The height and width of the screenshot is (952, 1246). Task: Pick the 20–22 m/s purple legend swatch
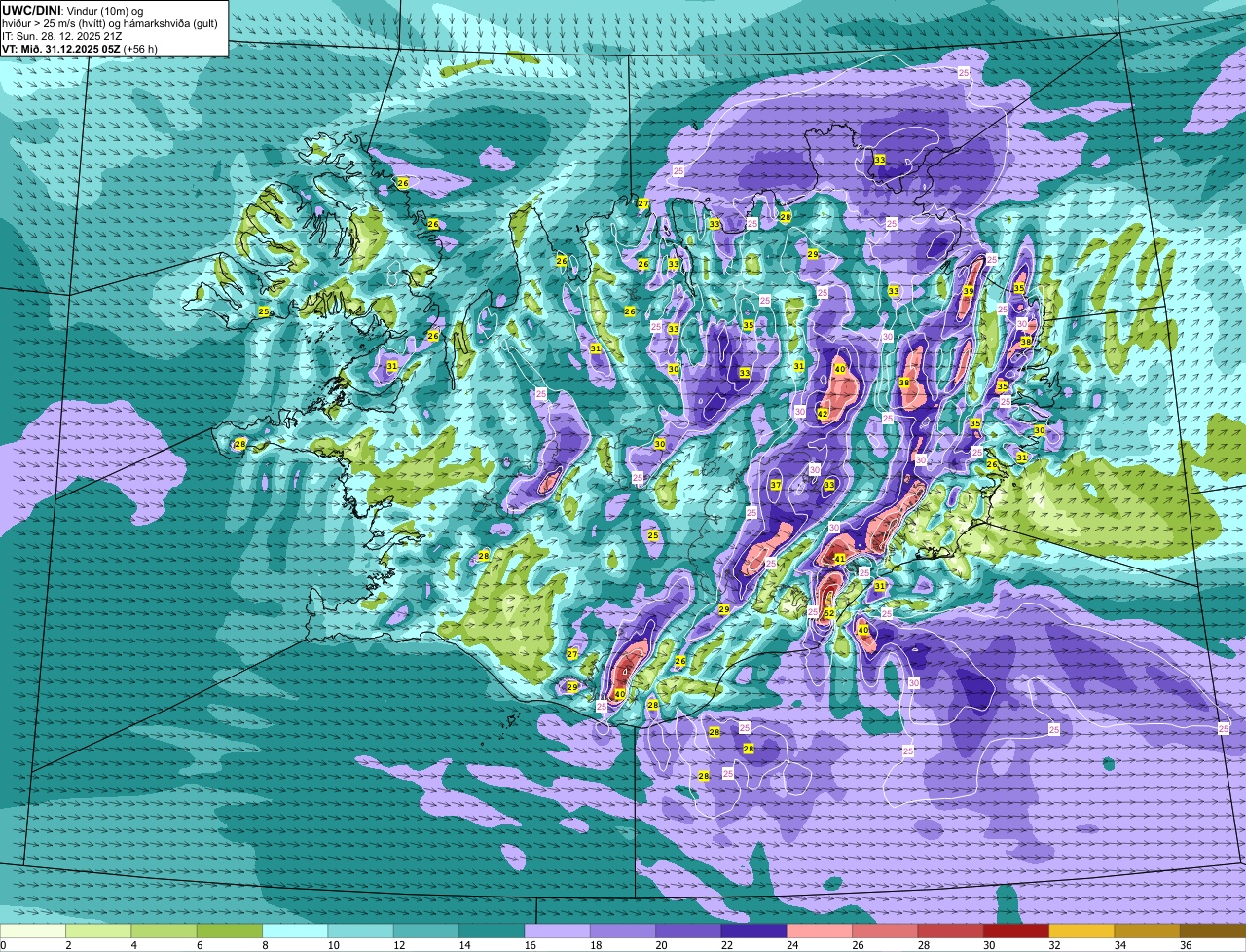click(x=688, y=932)
